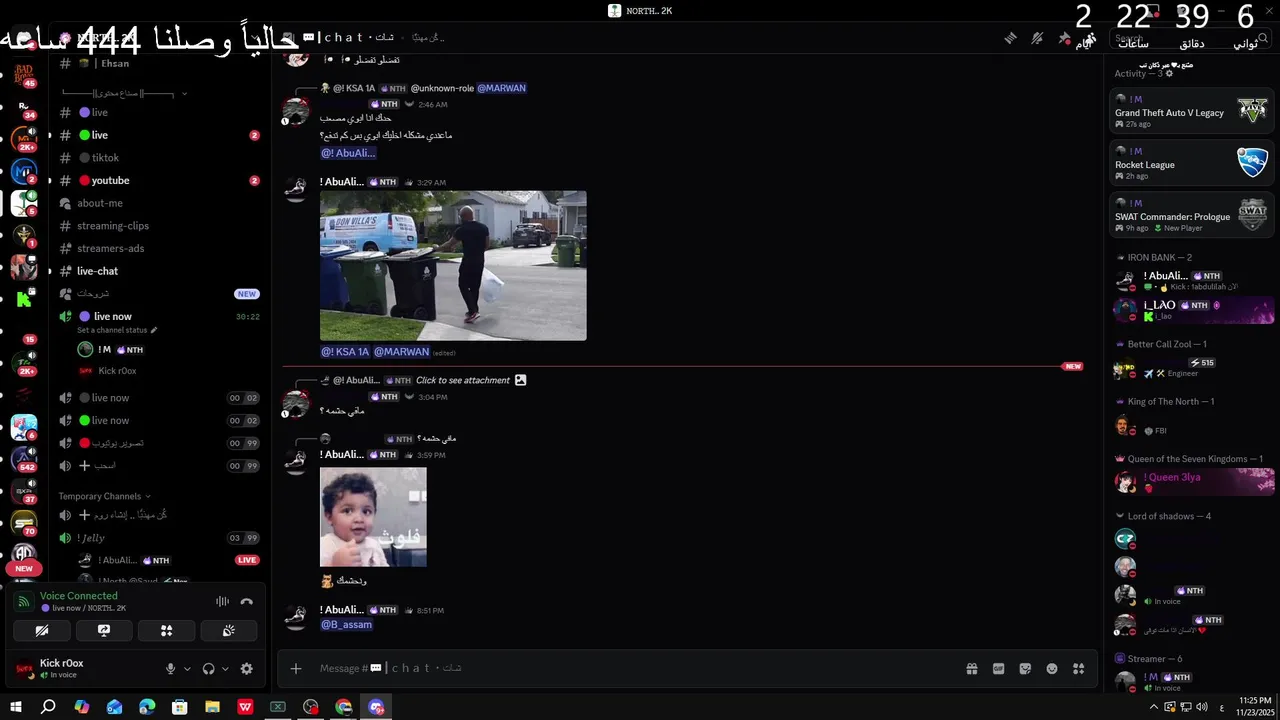
Task: Start screen share in voice panel
Action: (104, 630)
